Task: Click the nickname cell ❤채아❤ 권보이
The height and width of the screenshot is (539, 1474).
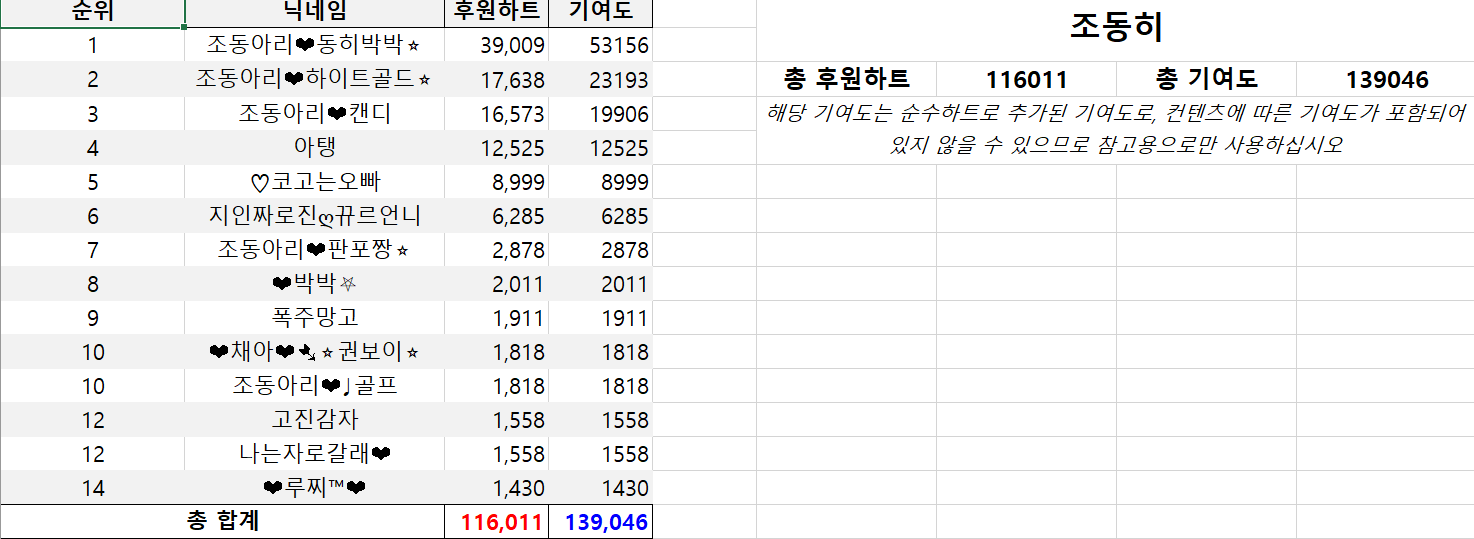Action: 315,351
